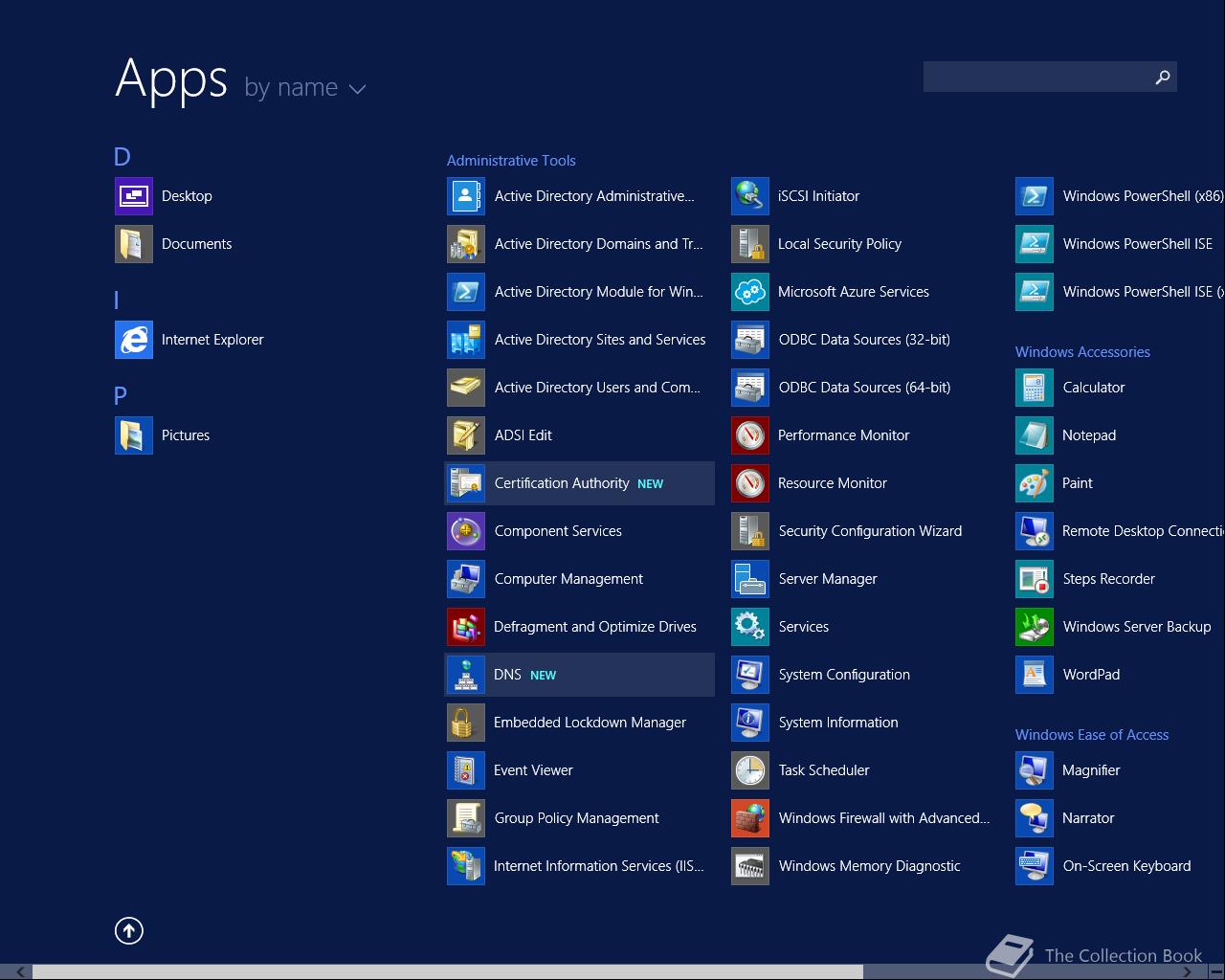Open ODBC Data Sources (64-bit) icon
1225x980 pixels.
point(750,388)
